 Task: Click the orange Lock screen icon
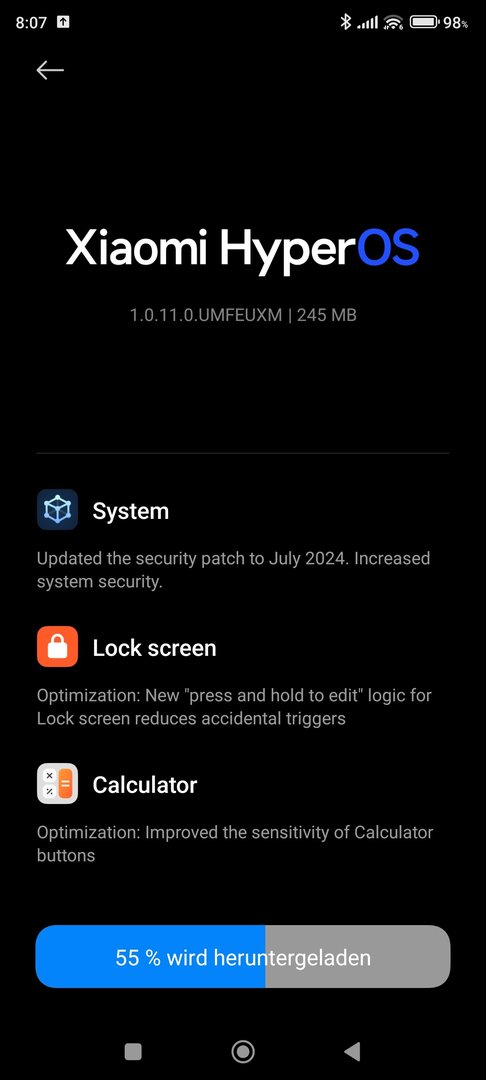tap(57, 647)
